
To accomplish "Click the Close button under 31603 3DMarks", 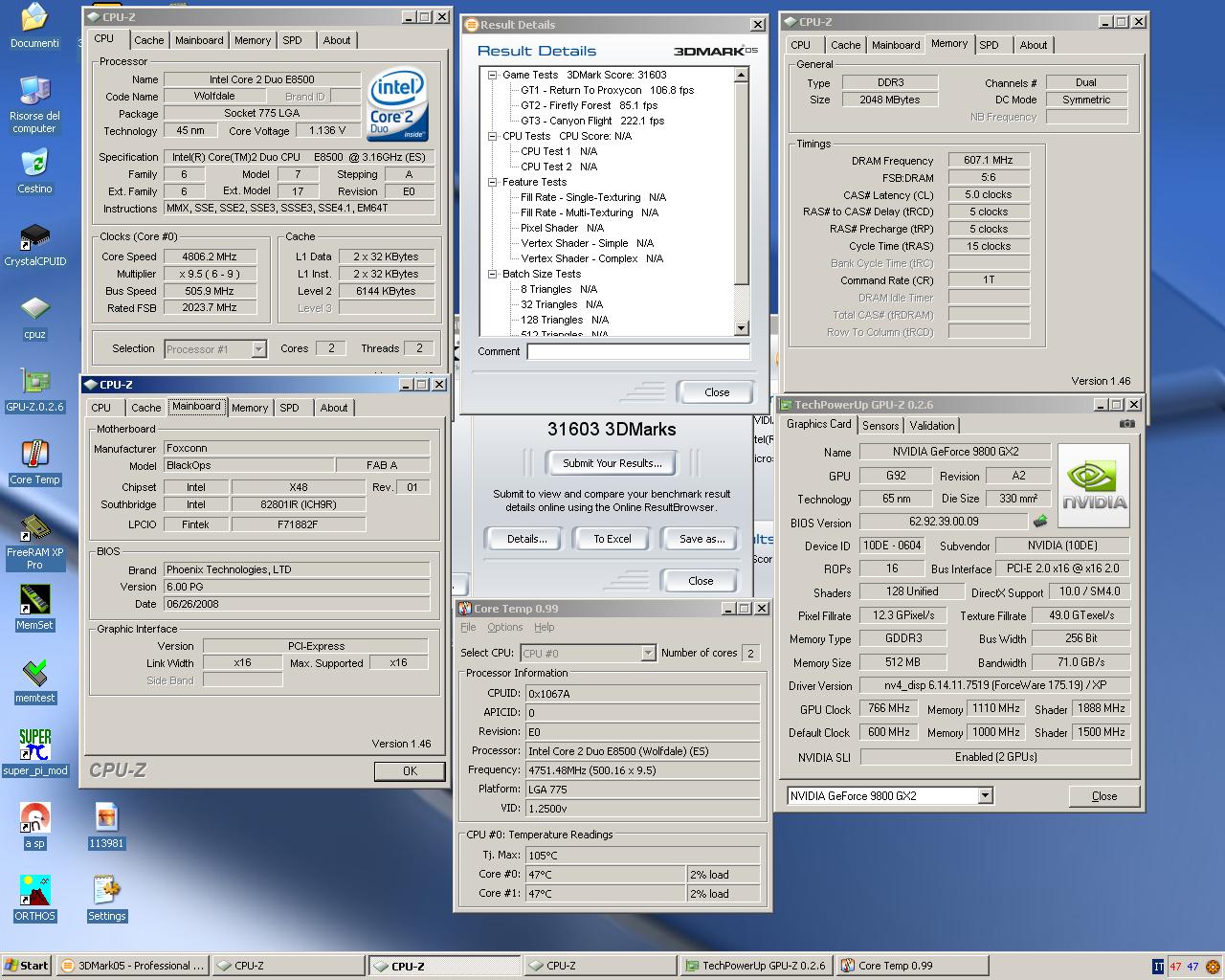I will pyautogui.click(x=701, y=581).
